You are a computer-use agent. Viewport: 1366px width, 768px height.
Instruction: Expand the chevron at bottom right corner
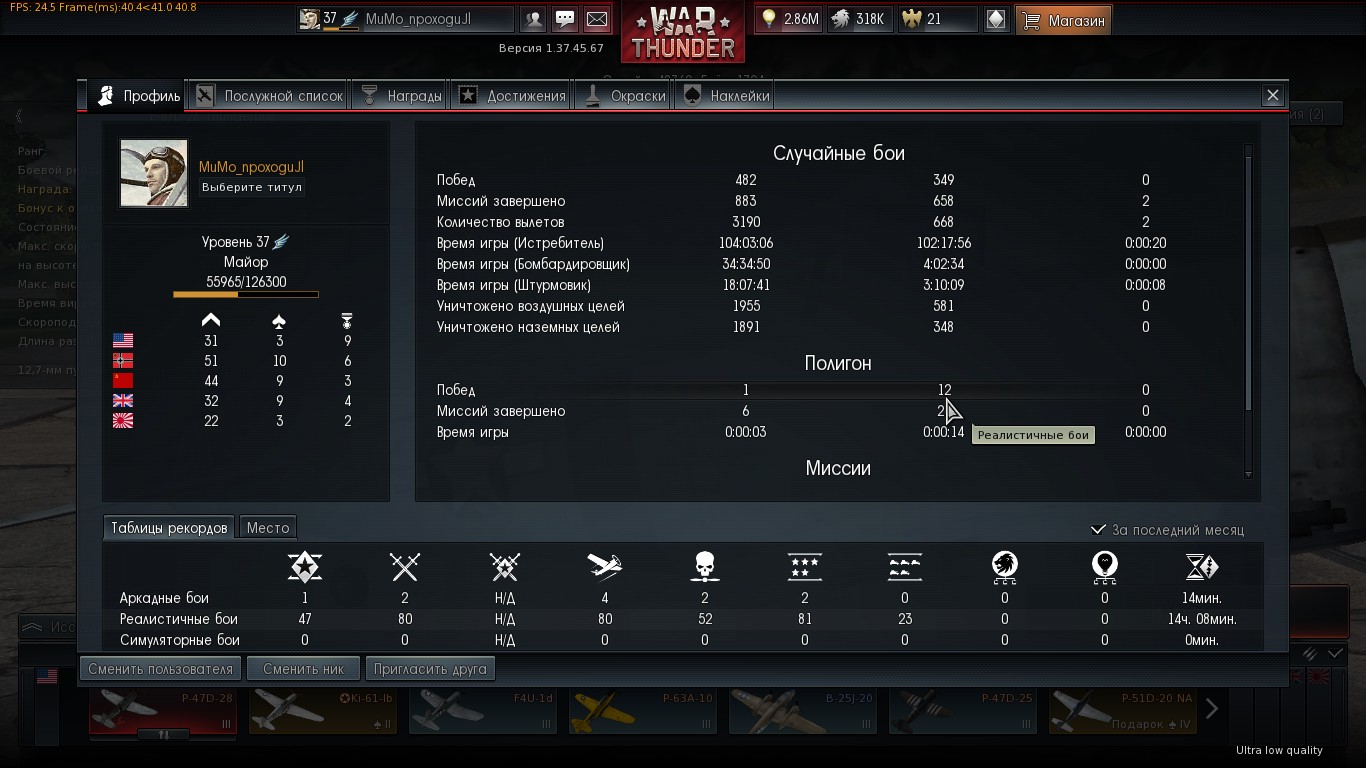[1335, 653]
